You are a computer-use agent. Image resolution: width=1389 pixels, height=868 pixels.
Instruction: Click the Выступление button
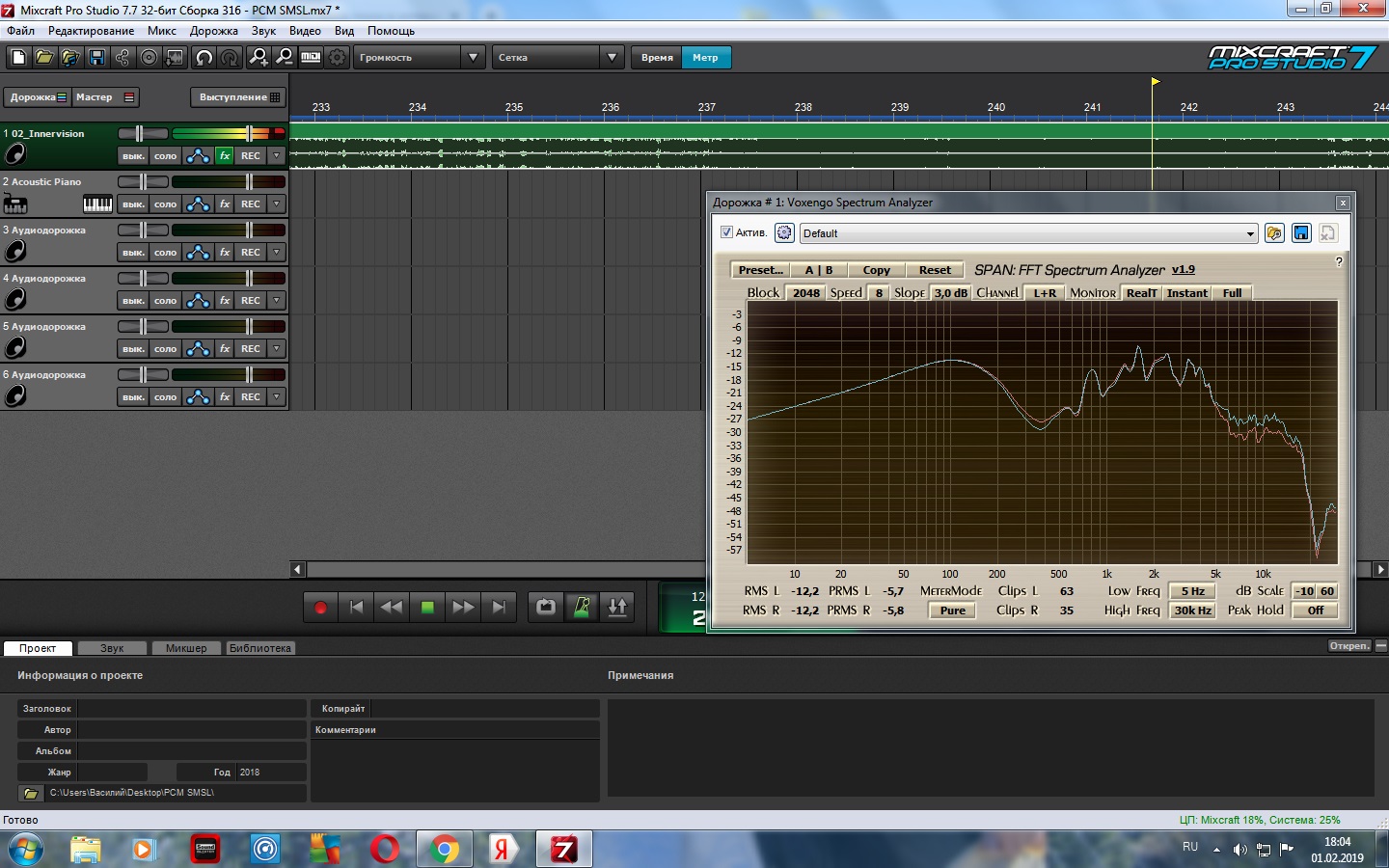(238, 97)
